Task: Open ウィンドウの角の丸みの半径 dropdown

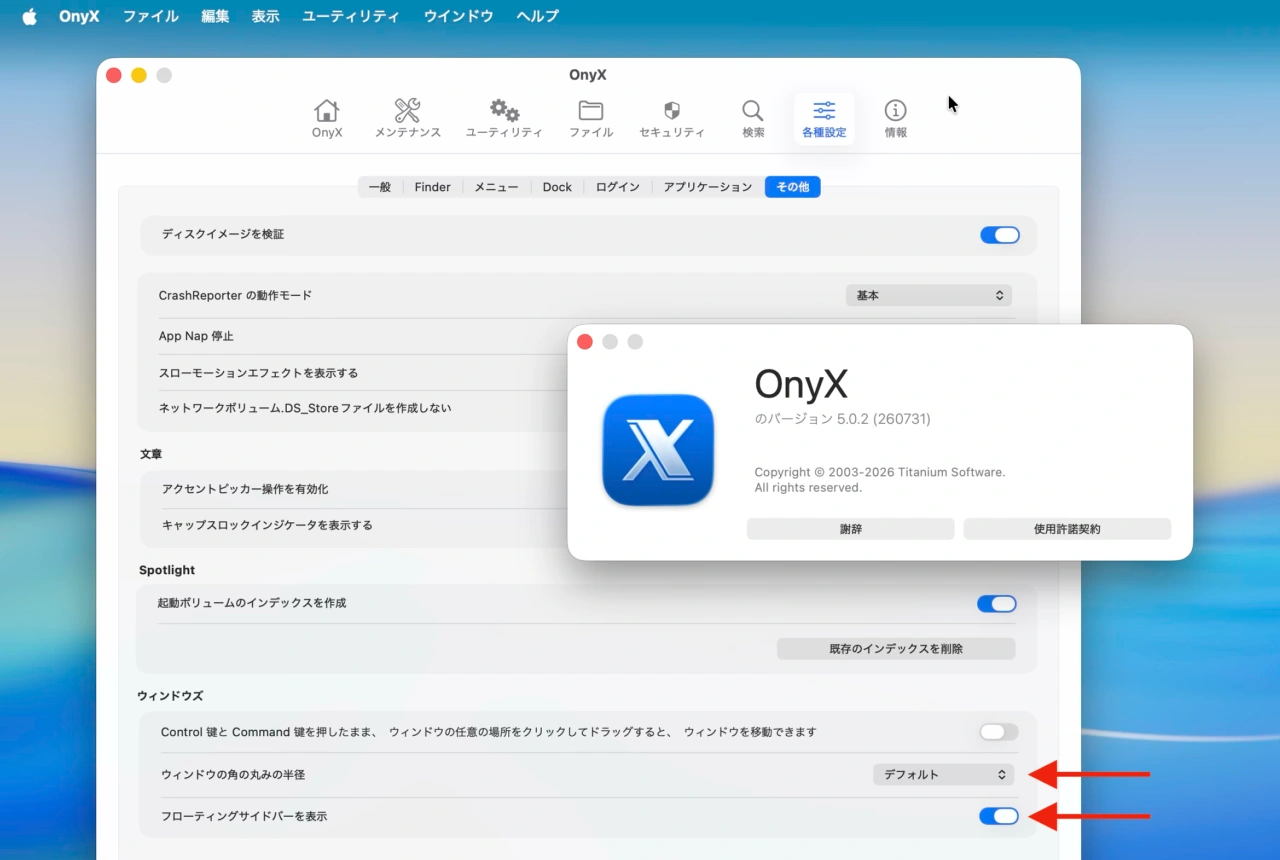Action: pyautogui.click(x=944, y=775)
